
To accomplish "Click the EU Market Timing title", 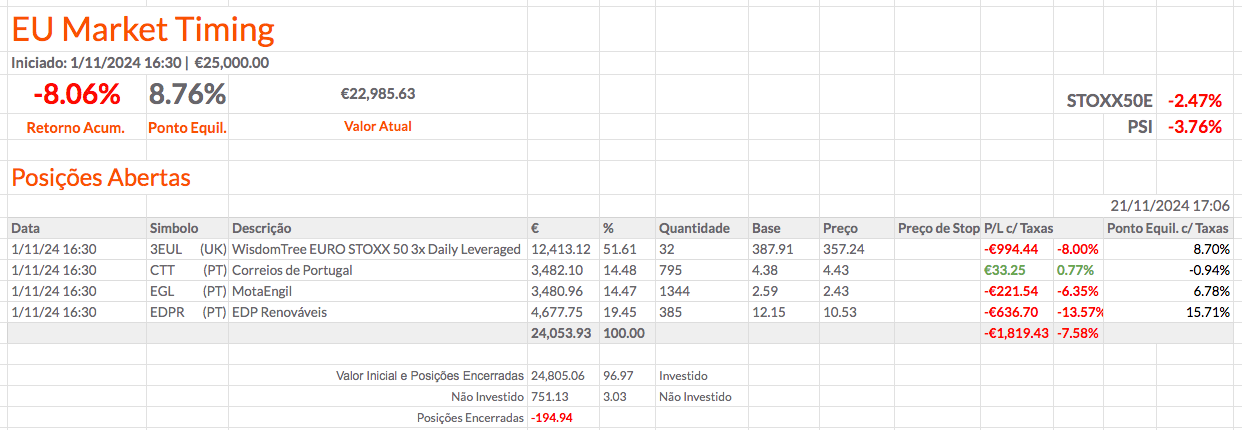I will [142, 30].
